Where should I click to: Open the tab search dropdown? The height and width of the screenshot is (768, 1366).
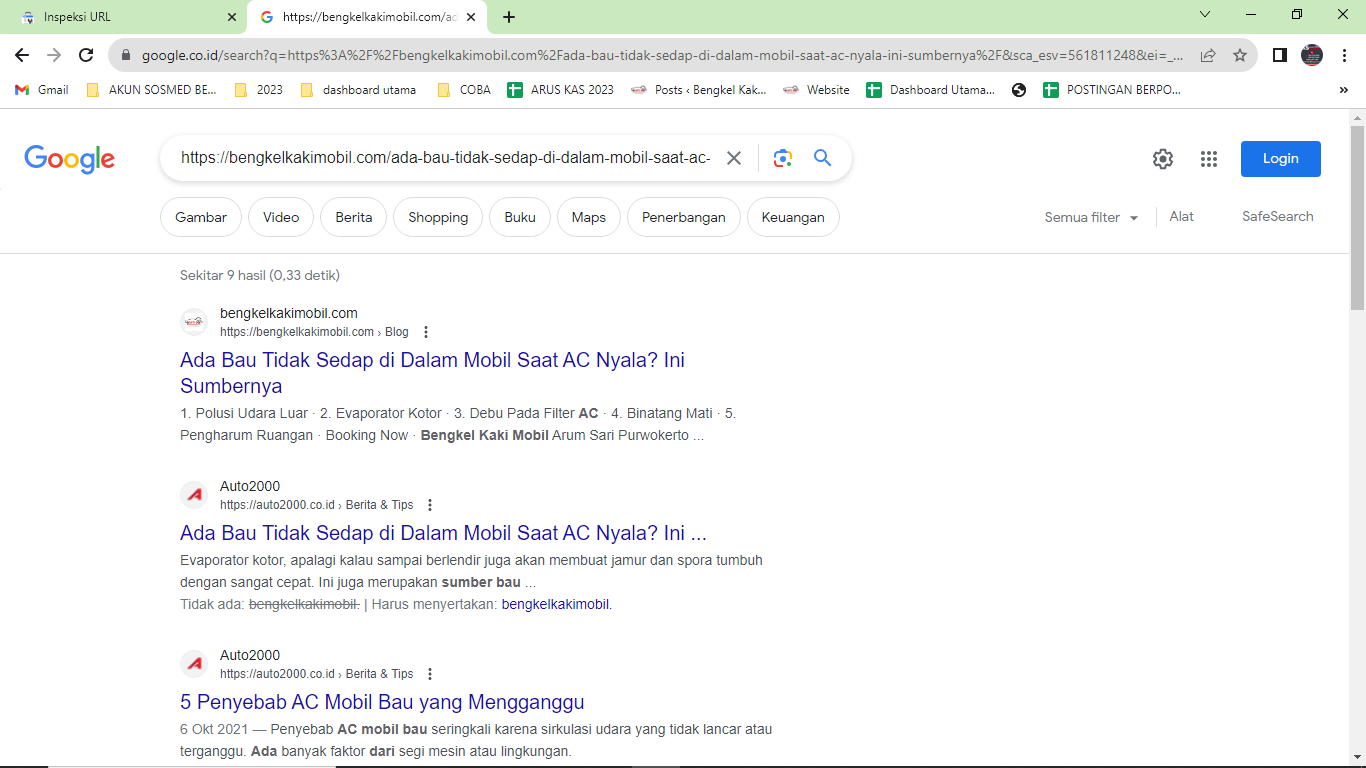click(x=1205, y=15)
